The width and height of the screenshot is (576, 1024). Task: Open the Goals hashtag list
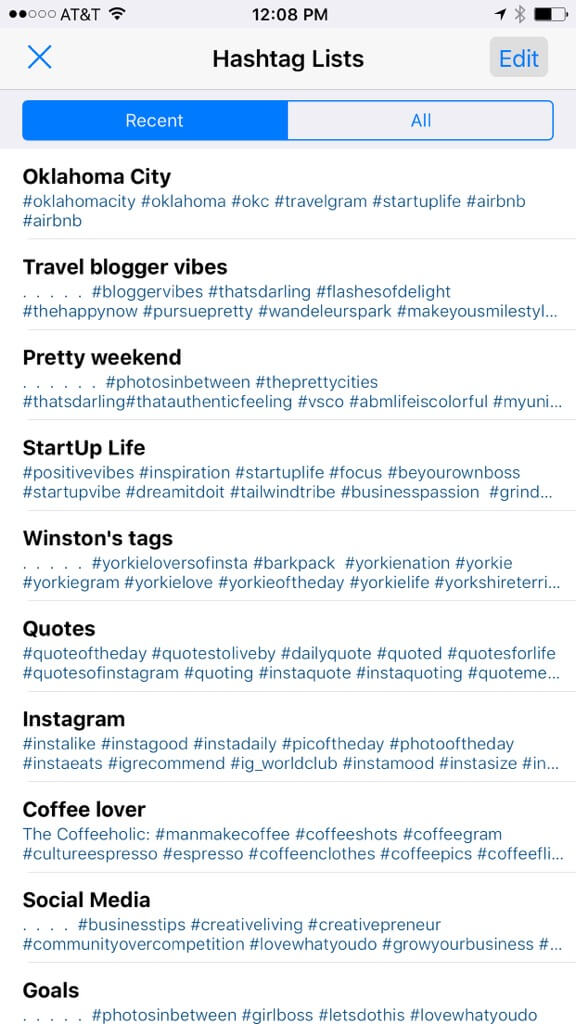(288, 993)
